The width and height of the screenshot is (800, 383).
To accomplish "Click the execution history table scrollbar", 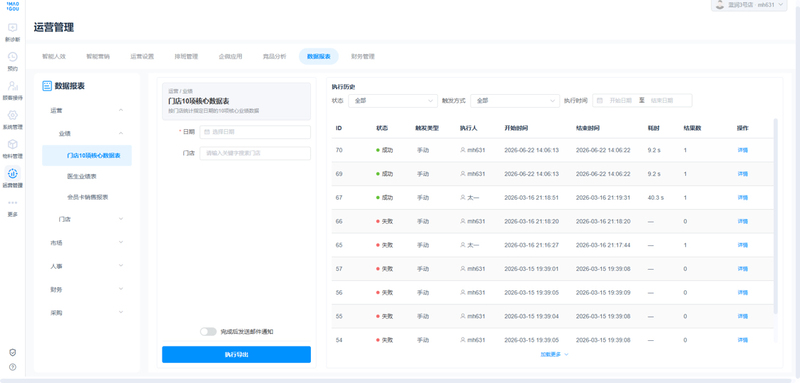I will [776, 216].
